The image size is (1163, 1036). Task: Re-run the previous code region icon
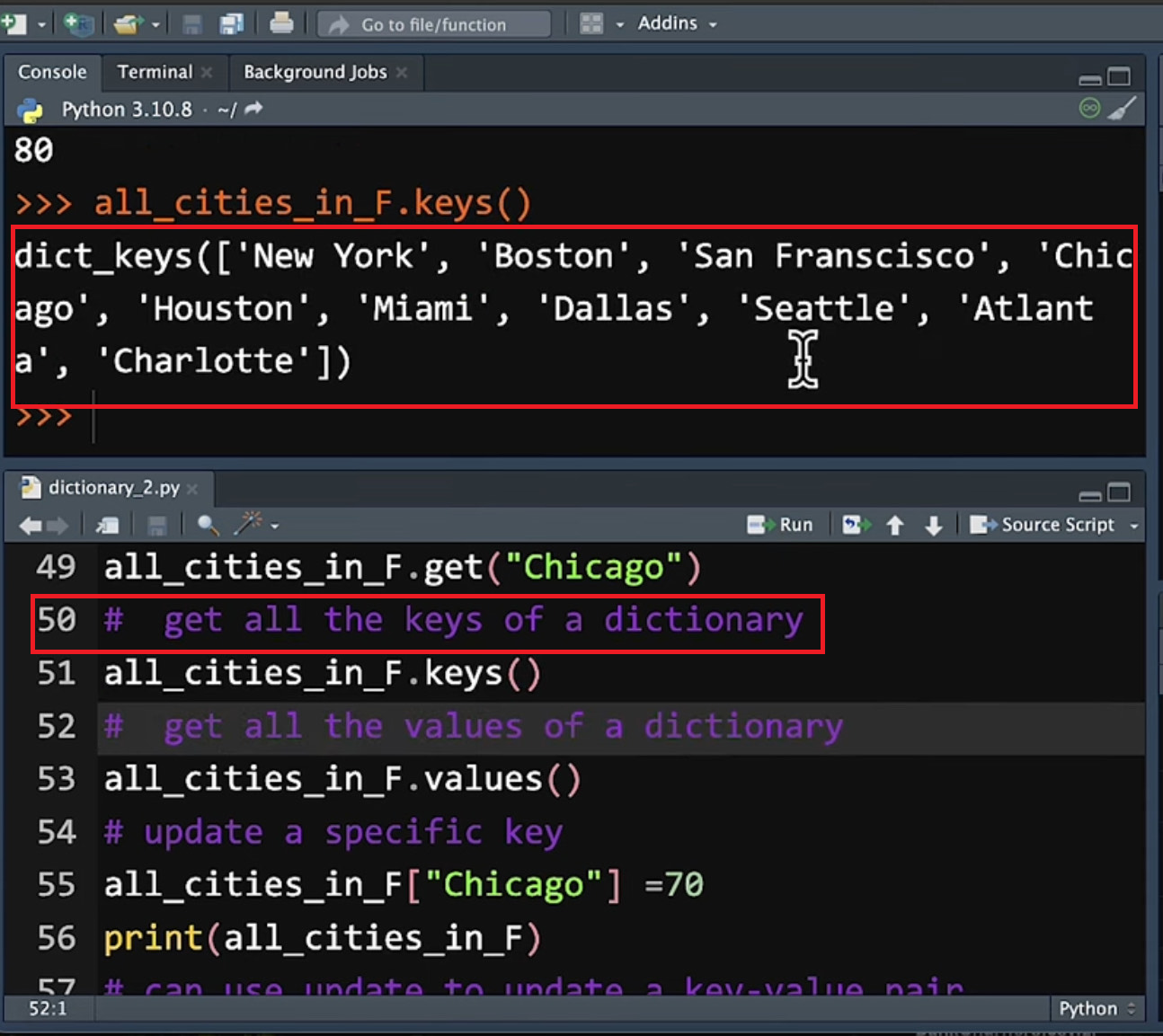tap(854, 525)
